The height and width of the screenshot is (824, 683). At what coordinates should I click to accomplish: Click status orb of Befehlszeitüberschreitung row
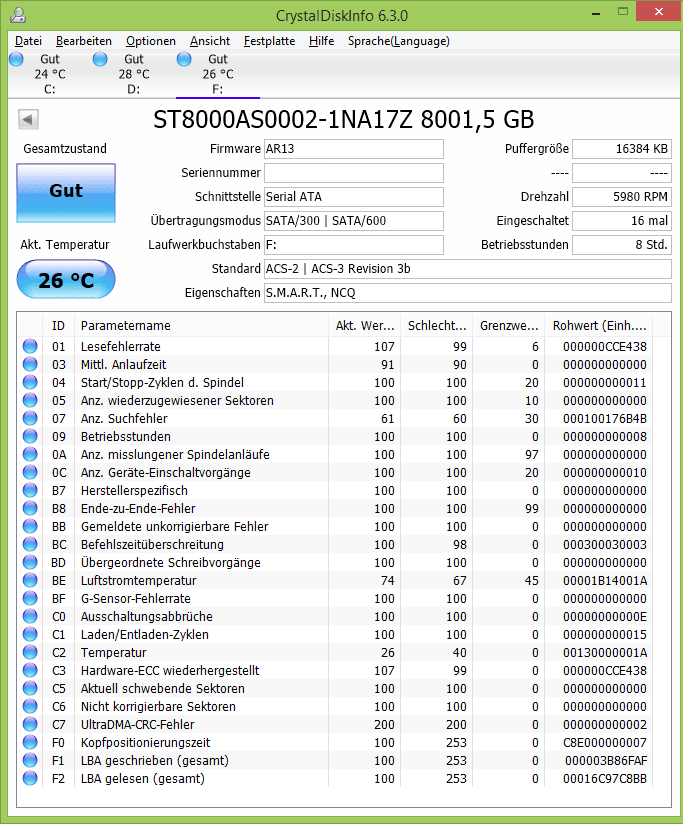[30, 544]
